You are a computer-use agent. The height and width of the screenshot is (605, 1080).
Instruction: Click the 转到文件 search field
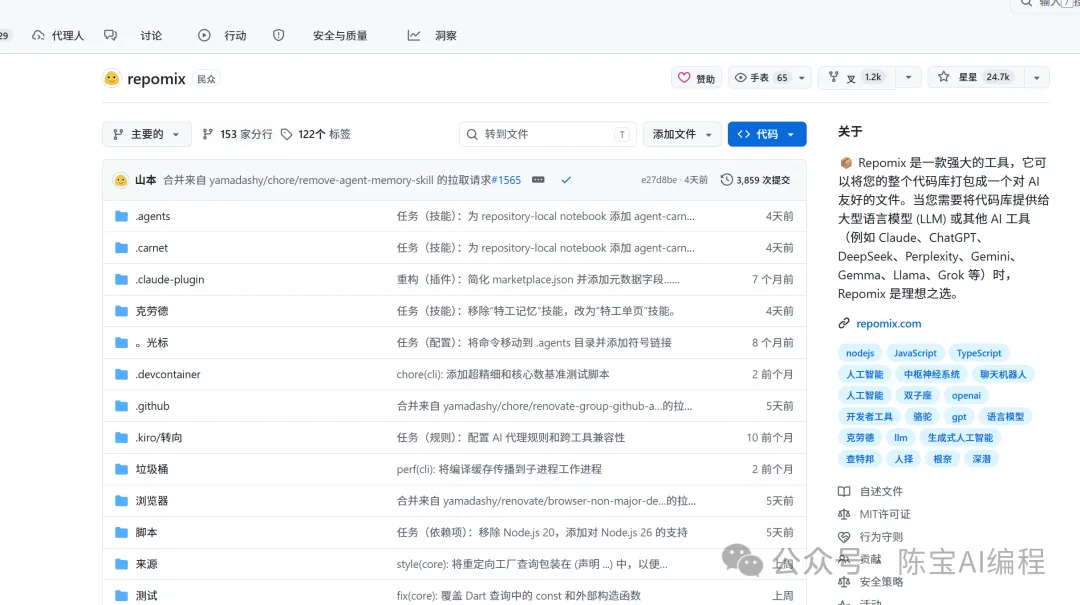pyautogui.click(x=548, y=134)
